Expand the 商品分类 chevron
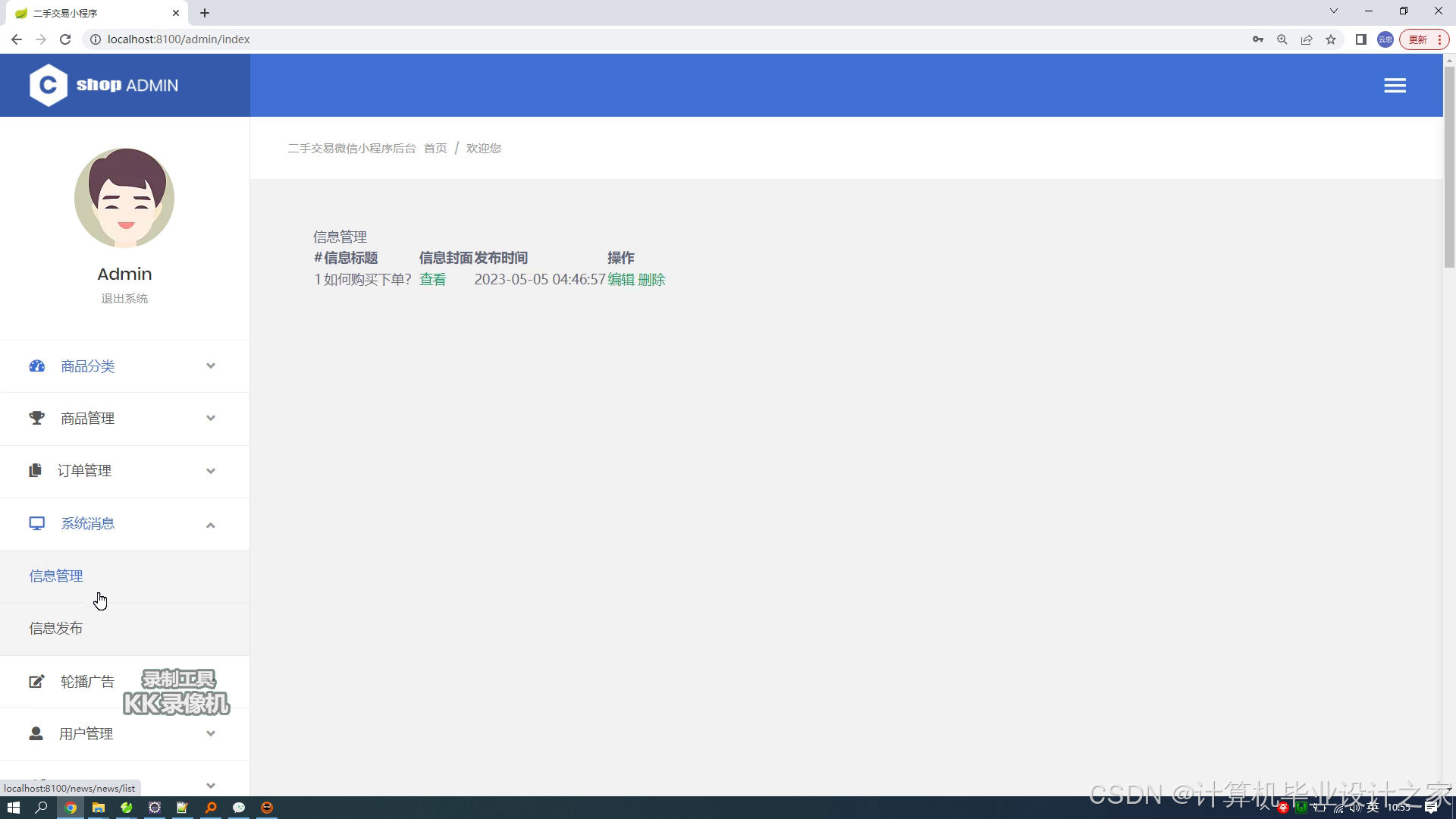 pos(211,366)
